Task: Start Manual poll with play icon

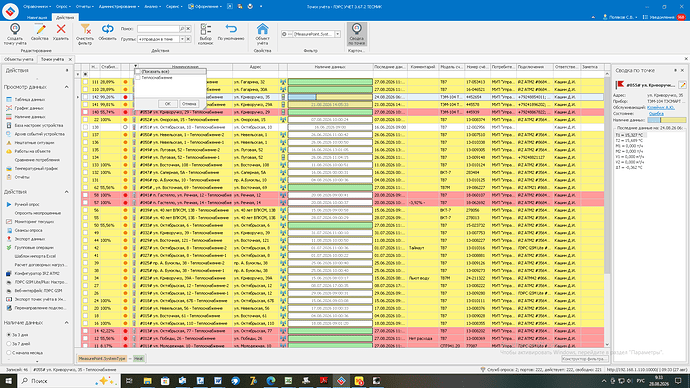Action: (27, 205)
